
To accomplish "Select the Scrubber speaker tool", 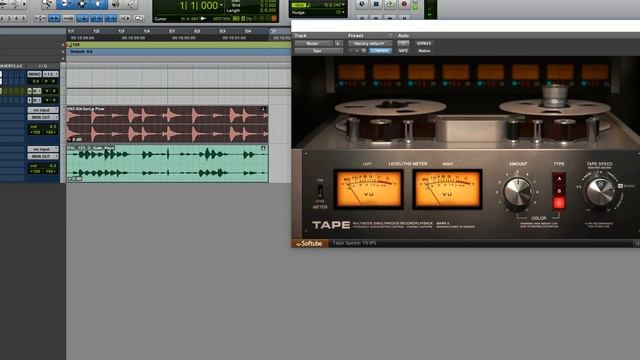I will tap(116, 4).
